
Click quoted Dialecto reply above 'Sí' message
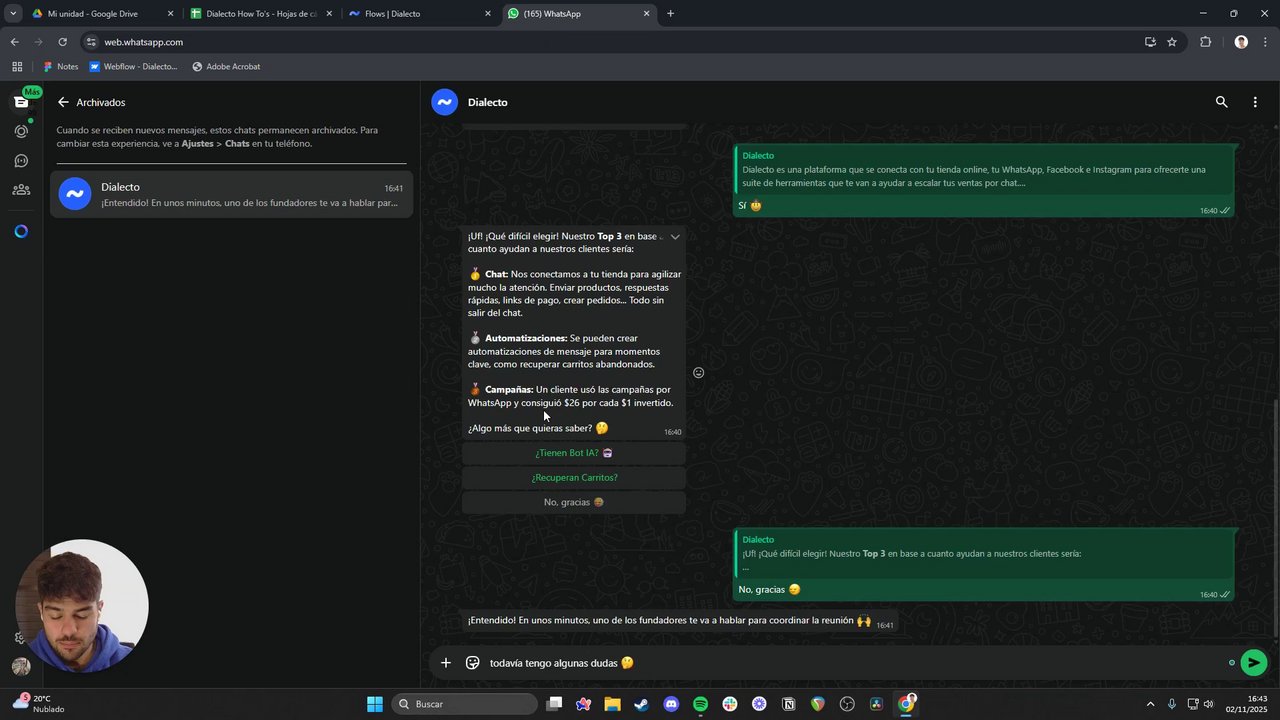(983, 170)
